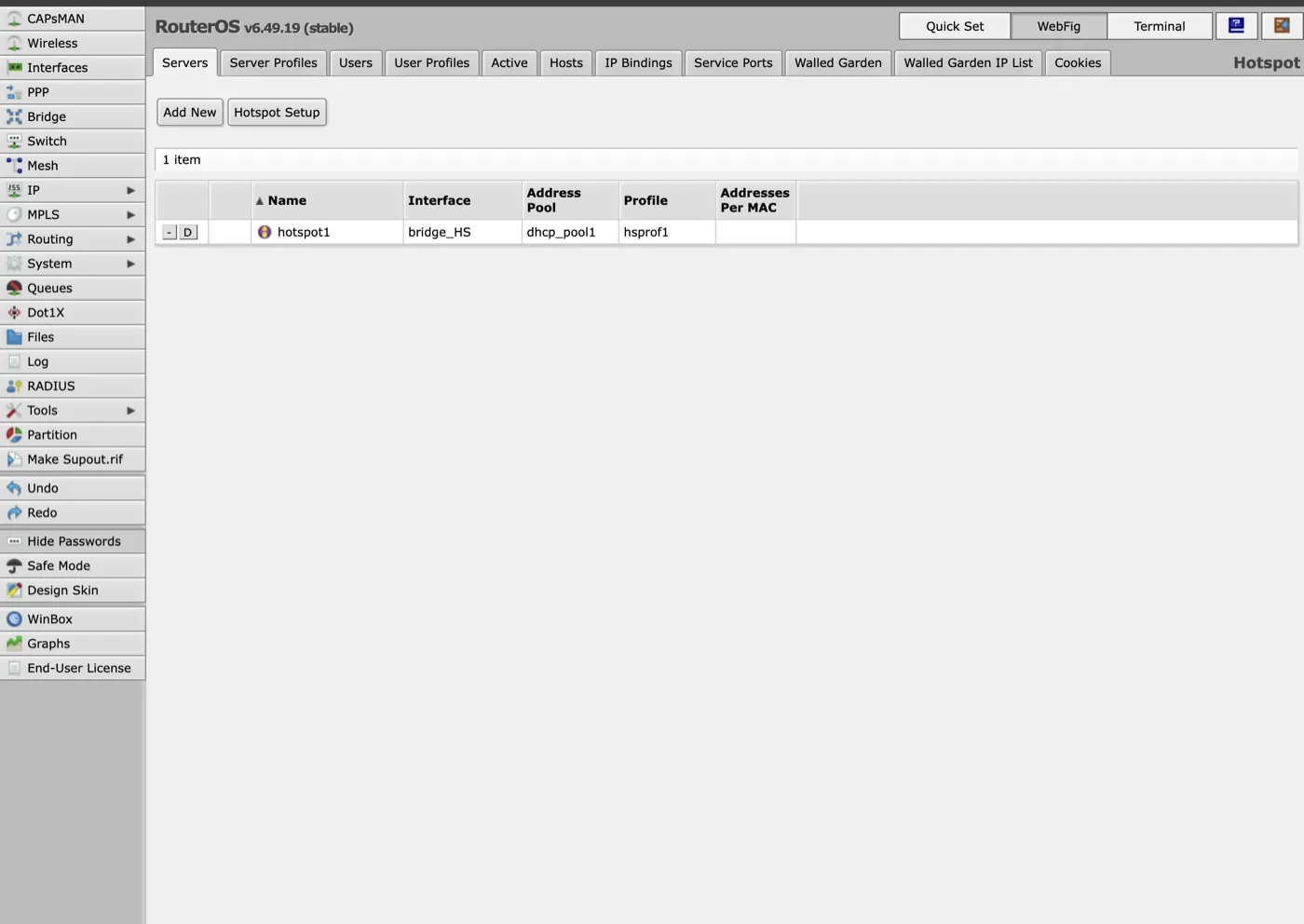Viewport: 1304px width, 924px height.
Task: Remove hotspot1 with the minus button
Action: (x=169, y=232)
